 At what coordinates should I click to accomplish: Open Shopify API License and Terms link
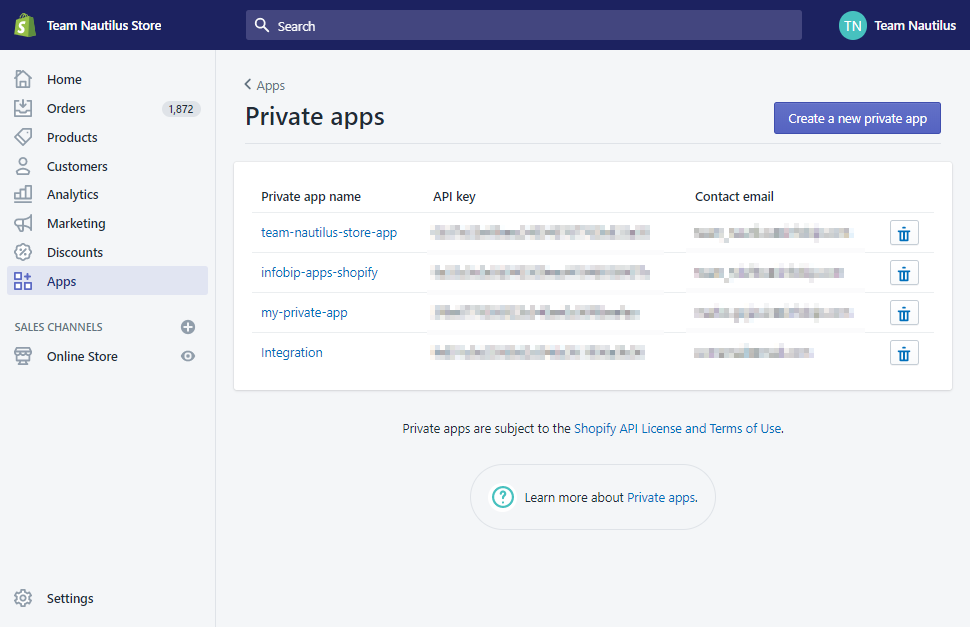click(x=677, y=428)
